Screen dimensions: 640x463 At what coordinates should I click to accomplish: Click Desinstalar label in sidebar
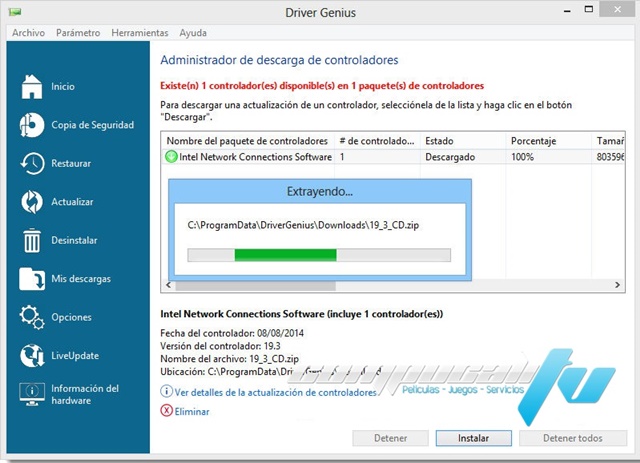(x=74, y=240)
